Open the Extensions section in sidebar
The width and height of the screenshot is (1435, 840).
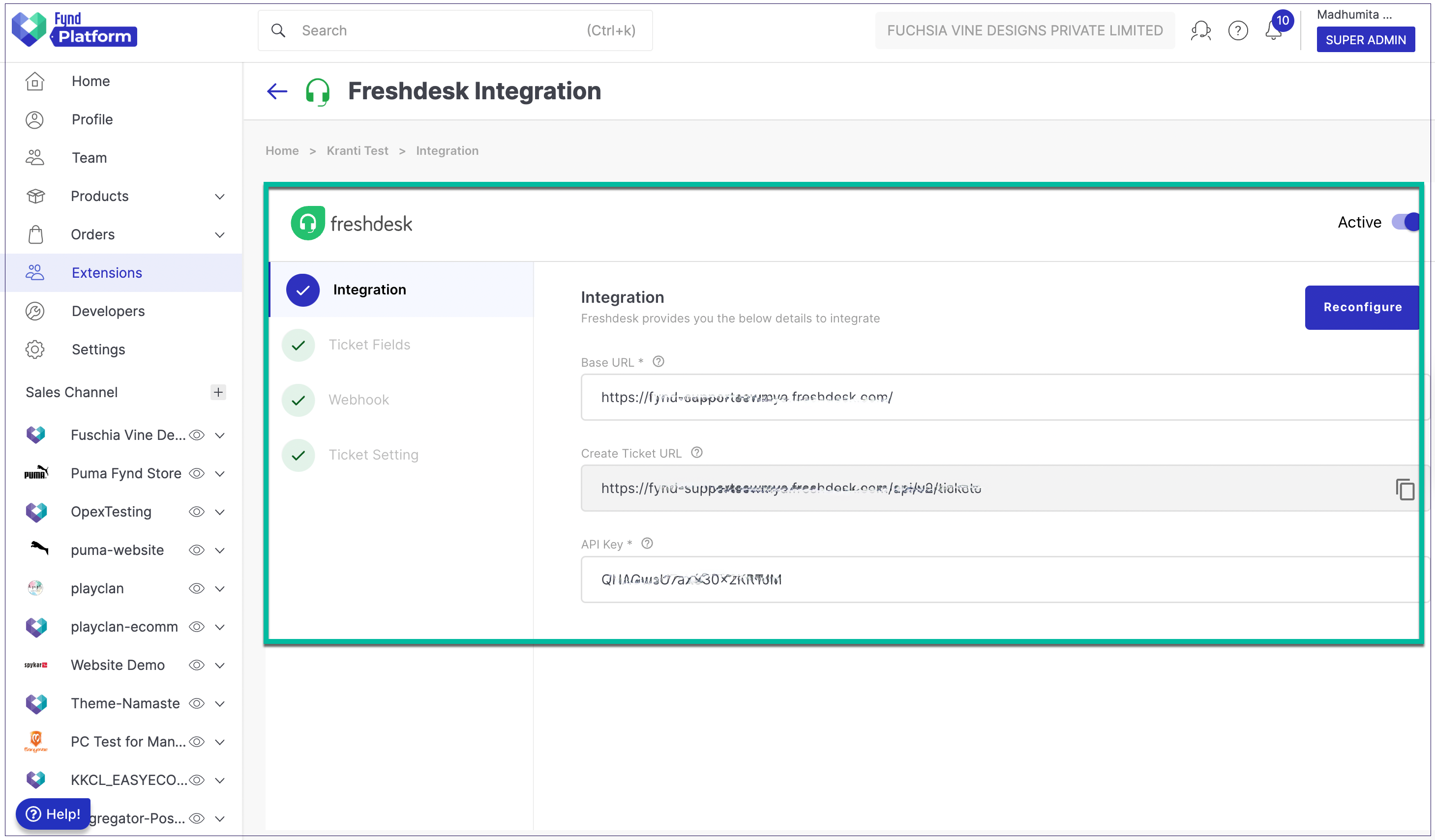pos(107,272)
